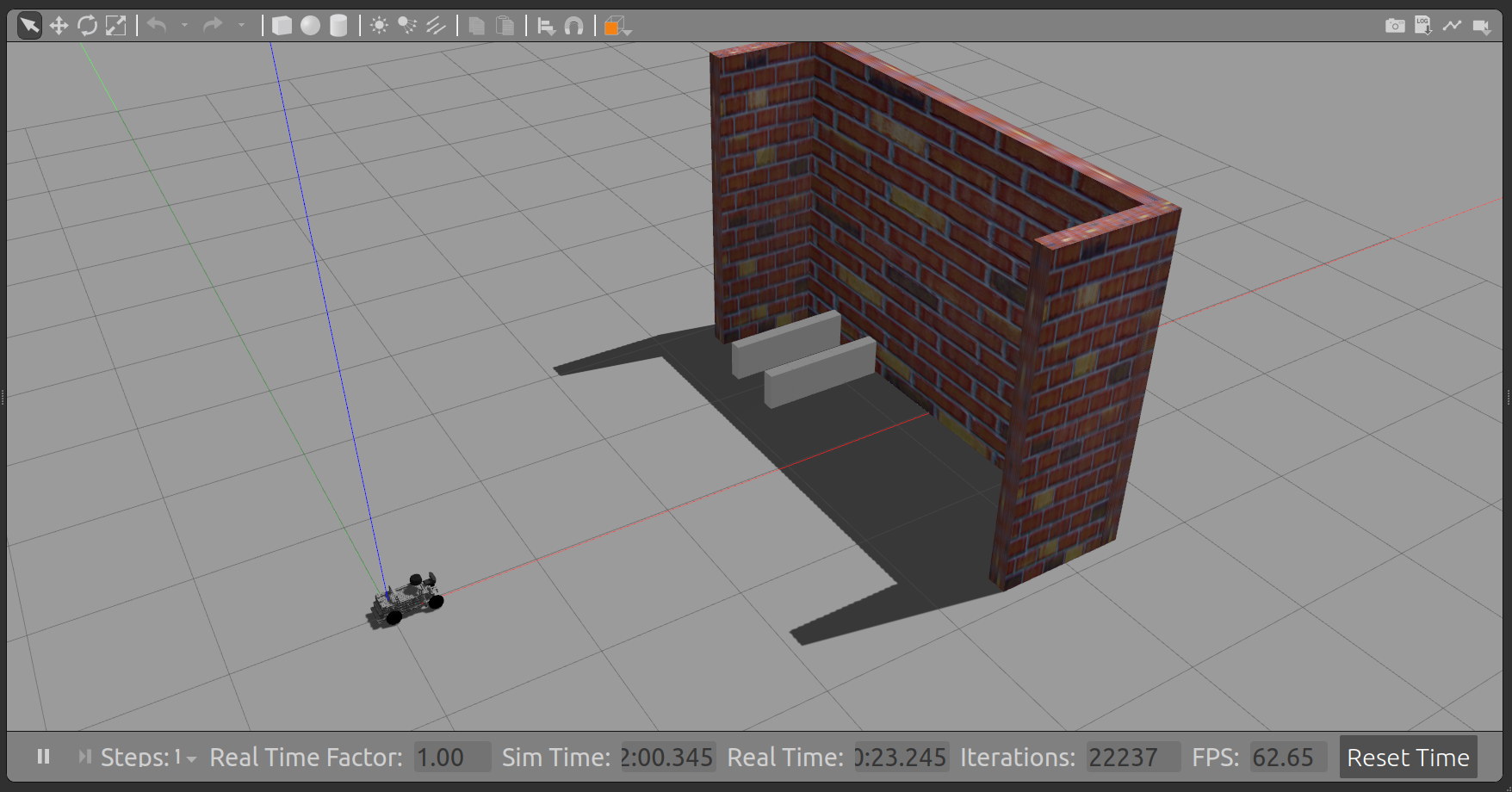Toggle the Snap magnet tool

tap(574, 26)
